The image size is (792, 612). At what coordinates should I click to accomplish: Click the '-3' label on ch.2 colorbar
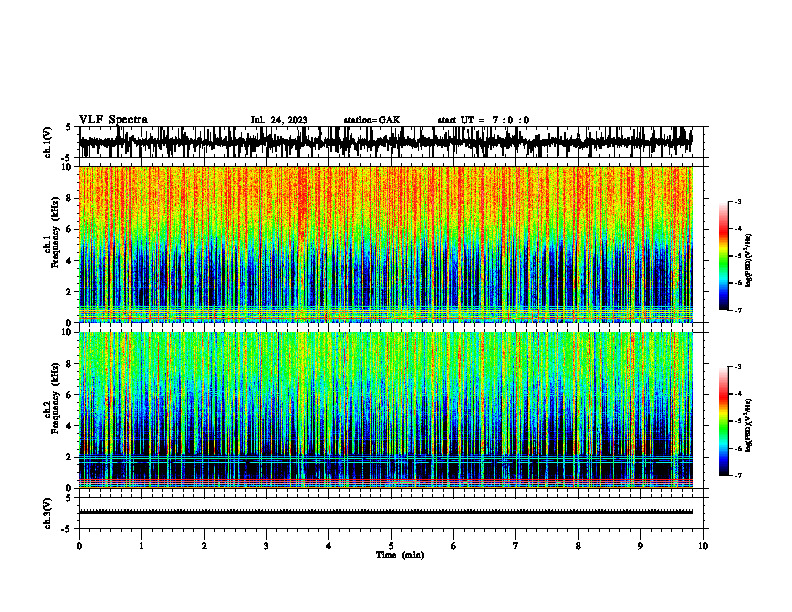pyautogui.click(x=738, y=367)
